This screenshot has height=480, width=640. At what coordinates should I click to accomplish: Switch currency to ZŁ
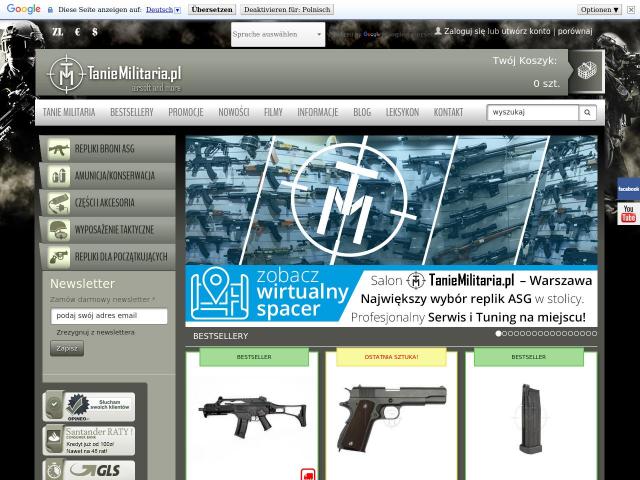click(58, 31)
